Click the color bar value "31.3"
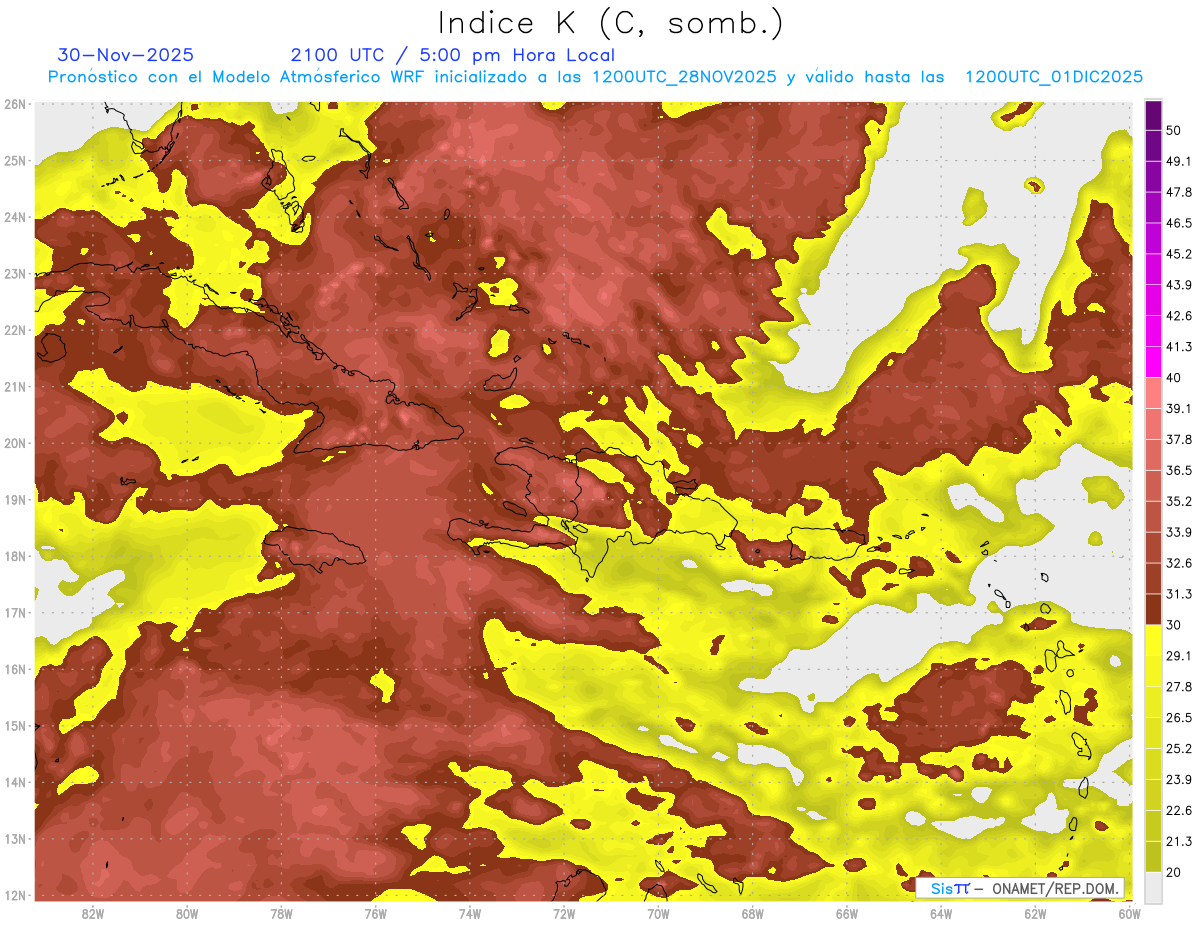1200x927 pixels. [x=1178, y=595]
